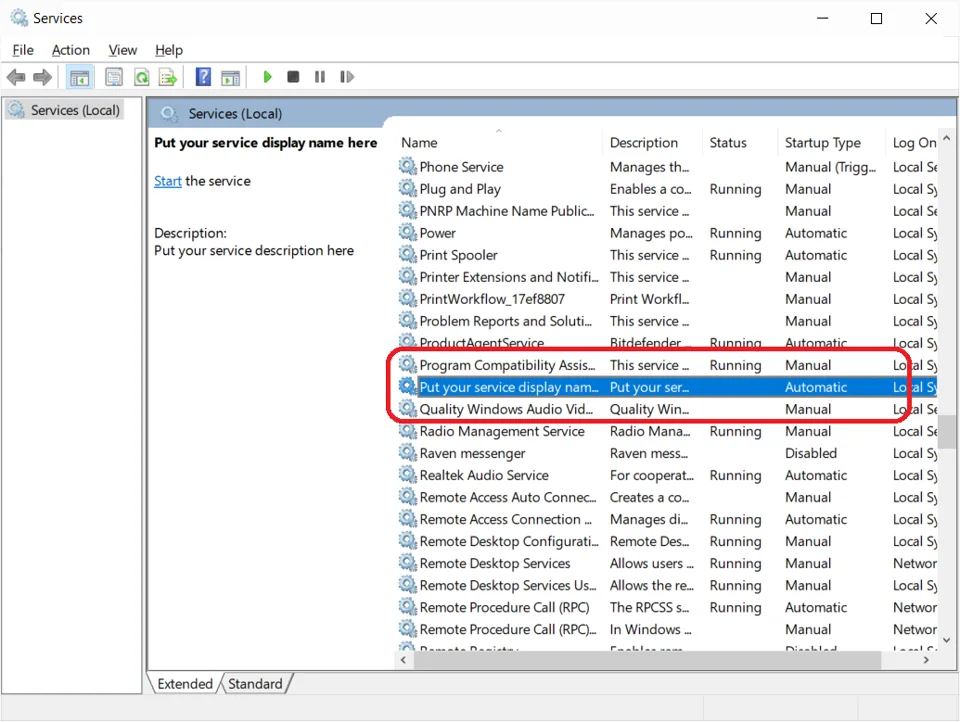Select Remote Desktop Configuration service

(x=667, y=541)
